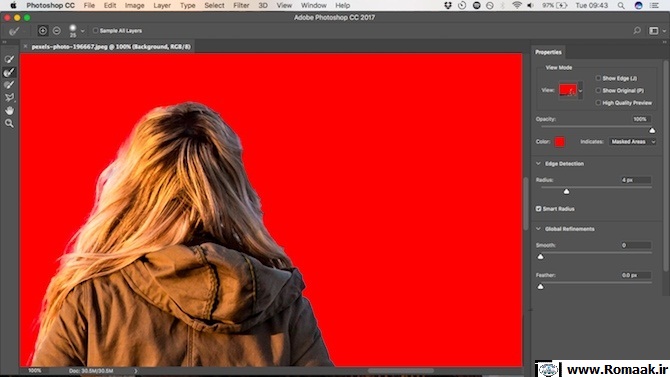Enable High Quality Preview option
This screenshot has width=670, height=377.
(598, 103)
